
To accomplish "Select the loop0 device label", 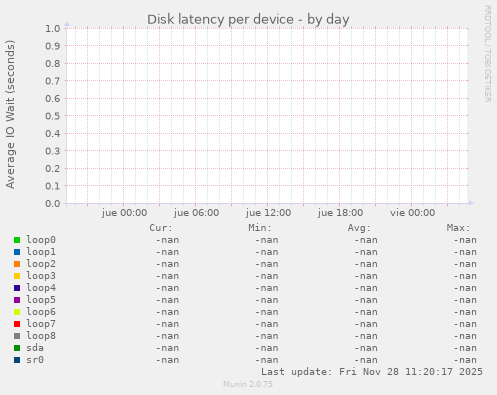I will (x=41, y=240).
